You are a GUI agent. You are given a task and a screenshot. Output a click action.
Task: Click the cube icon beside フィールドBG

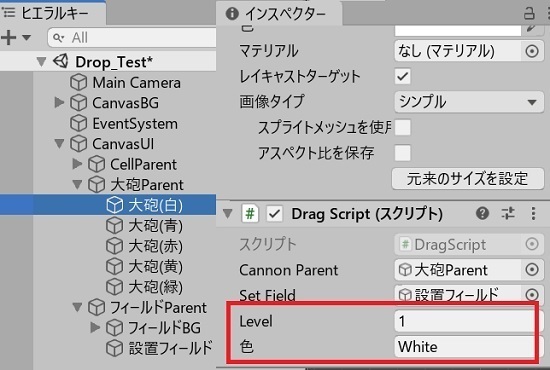click(115, 328)
